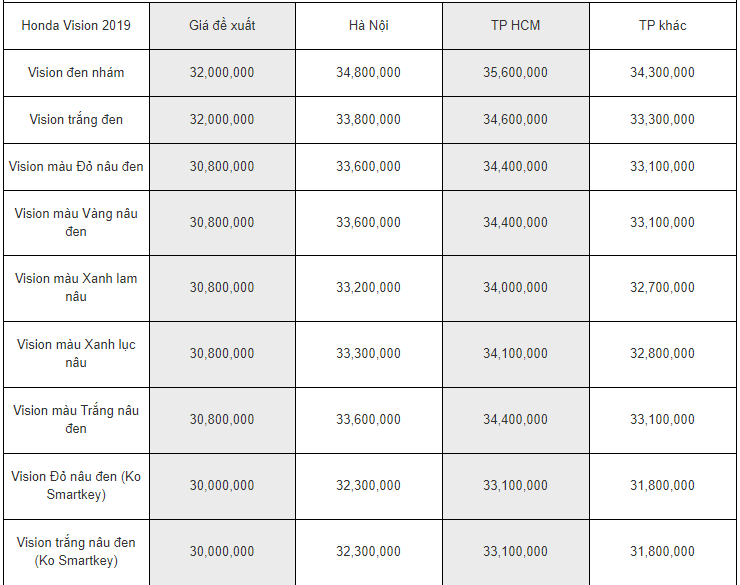The width and height of the screenshot is (740, 585).
Task: Click the Honda Vision 2019 header cell
Action: (76, 25)
